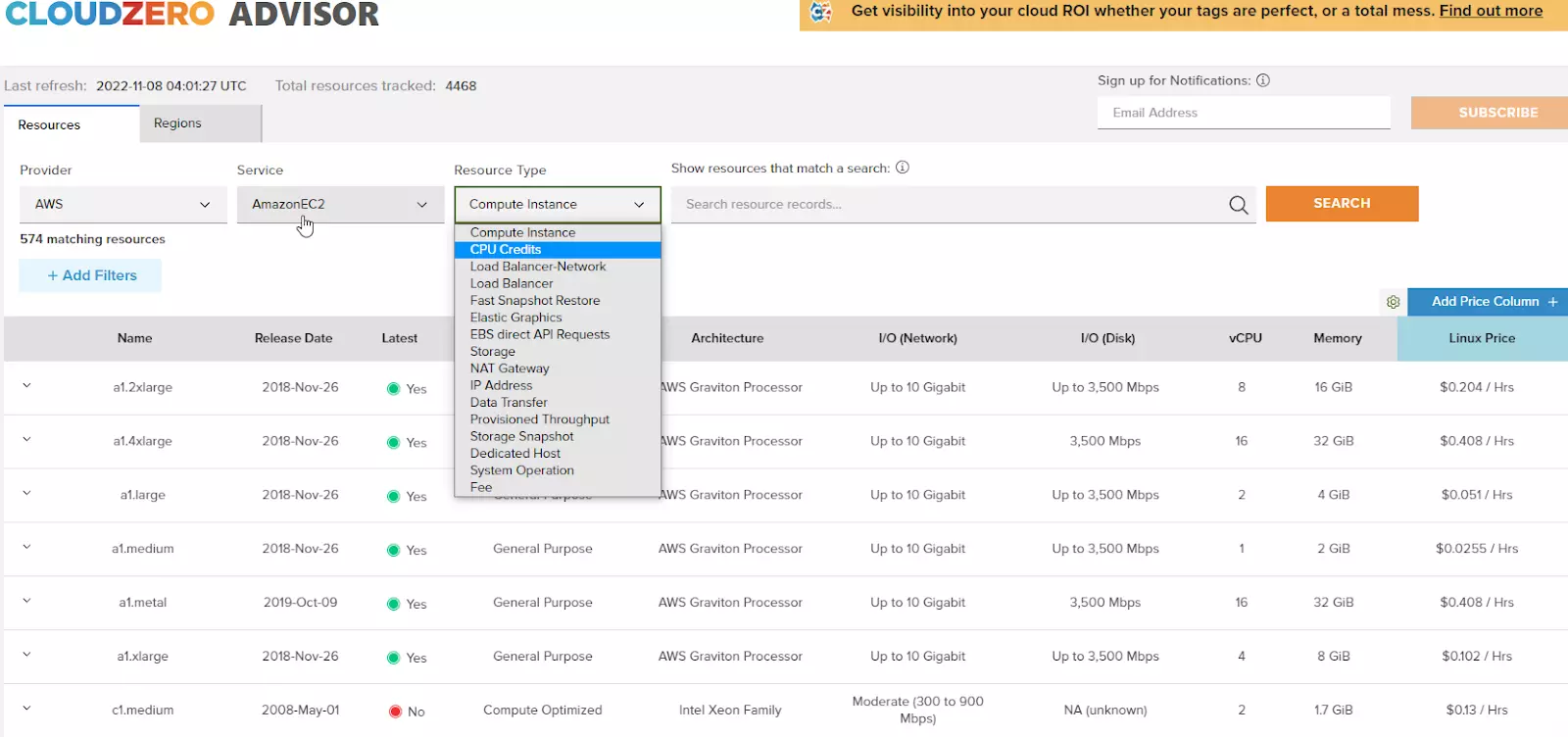
Task: Choose NAT Gateway option
Action: pyautogui.click(x=558, y=368)
